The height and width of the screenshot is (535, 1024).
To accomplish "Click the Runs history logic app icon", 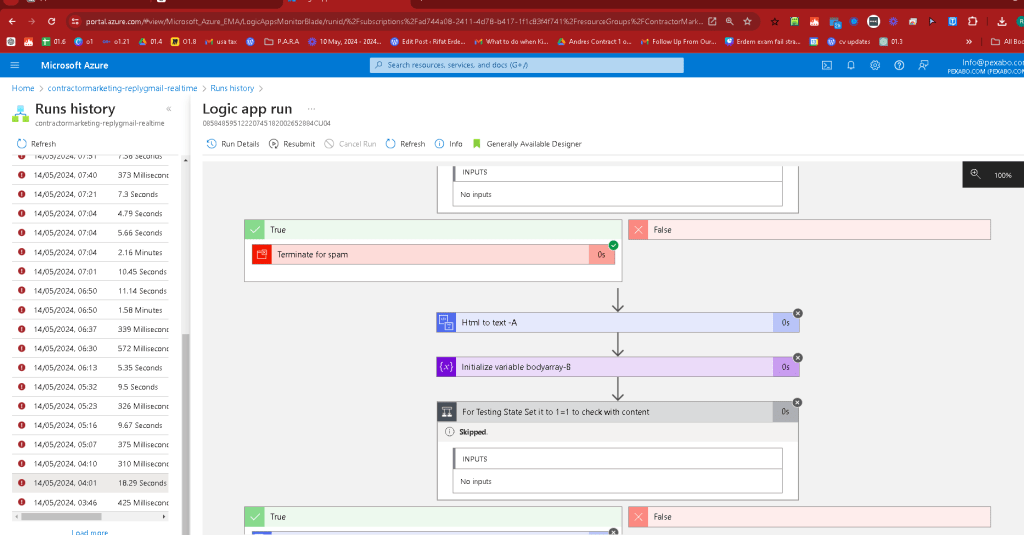I will [x=20, y=114].
